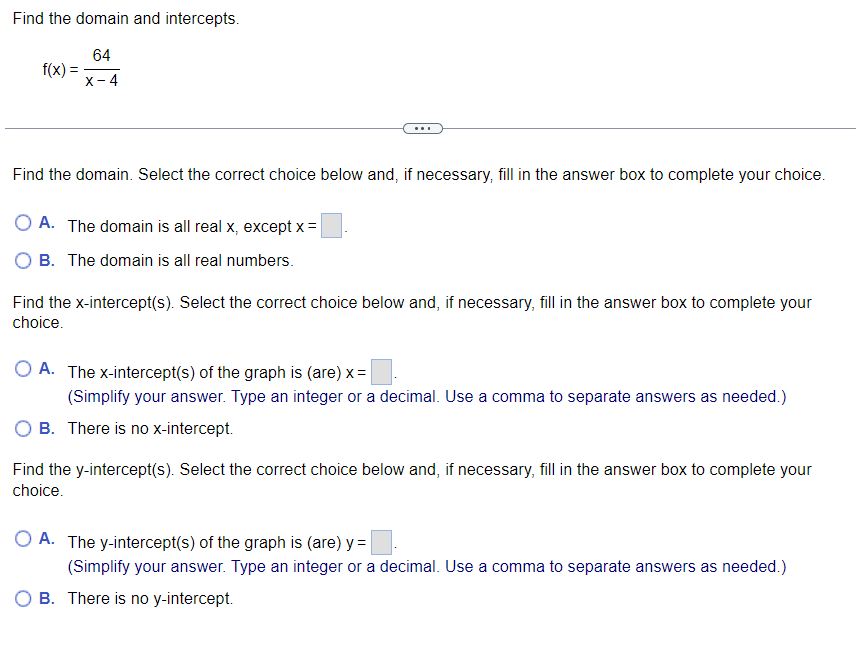The width and height of the screenshot is (856, 645).
Task: Click the answer box after except x =
Action: pyautogui.click(x=331, y=225)
